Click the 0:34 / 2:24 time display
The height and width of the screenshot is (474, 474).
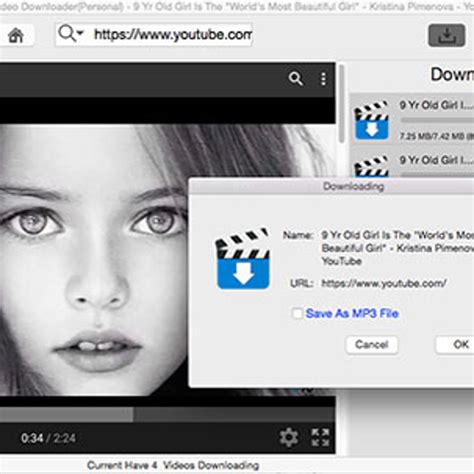click(48, 438)
